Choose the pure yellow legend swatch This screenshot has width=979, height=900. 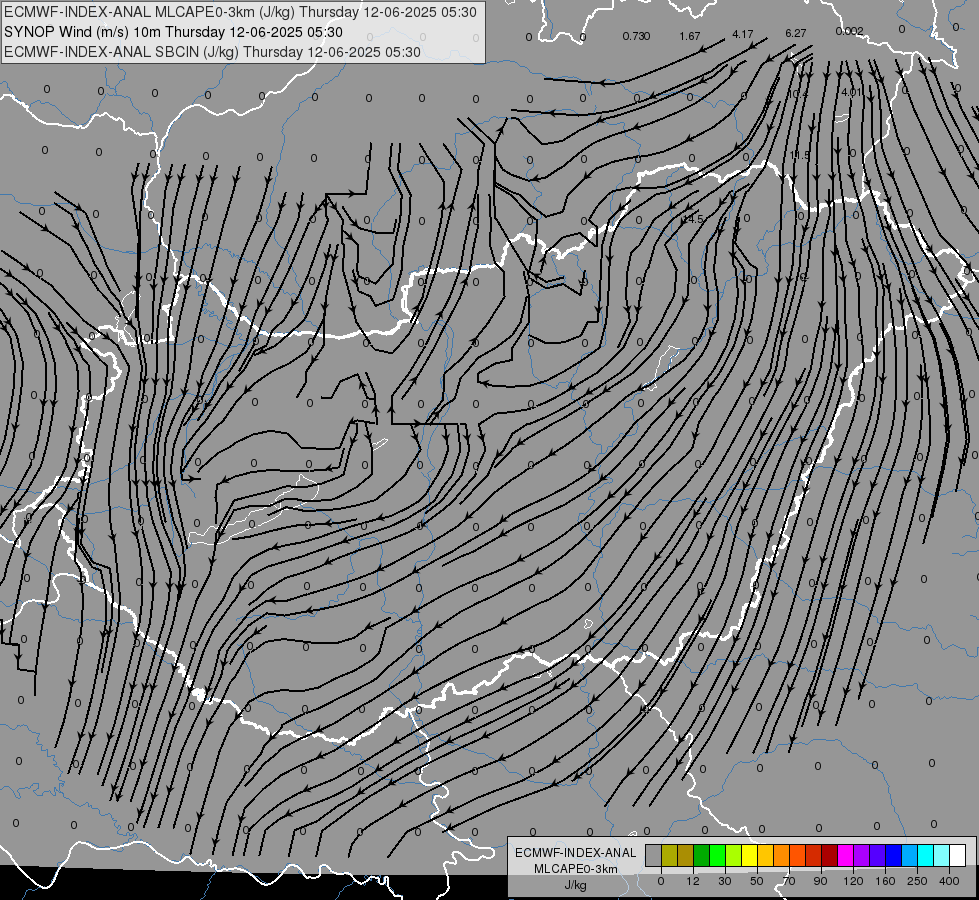tap(750, 855)
